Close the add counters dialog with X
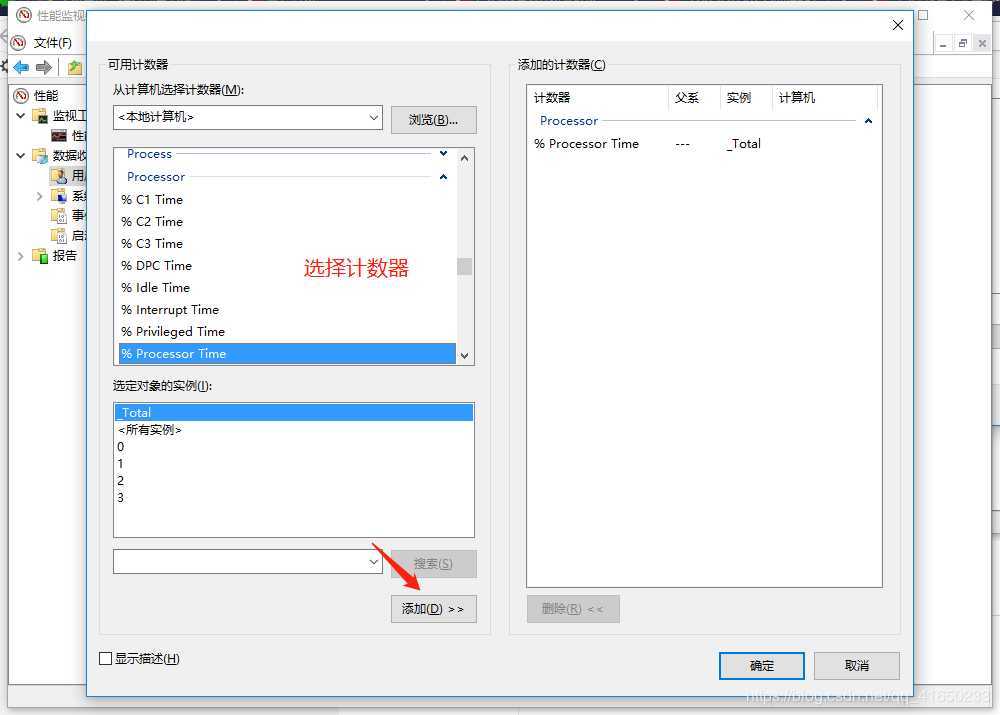 pos(897,25)
